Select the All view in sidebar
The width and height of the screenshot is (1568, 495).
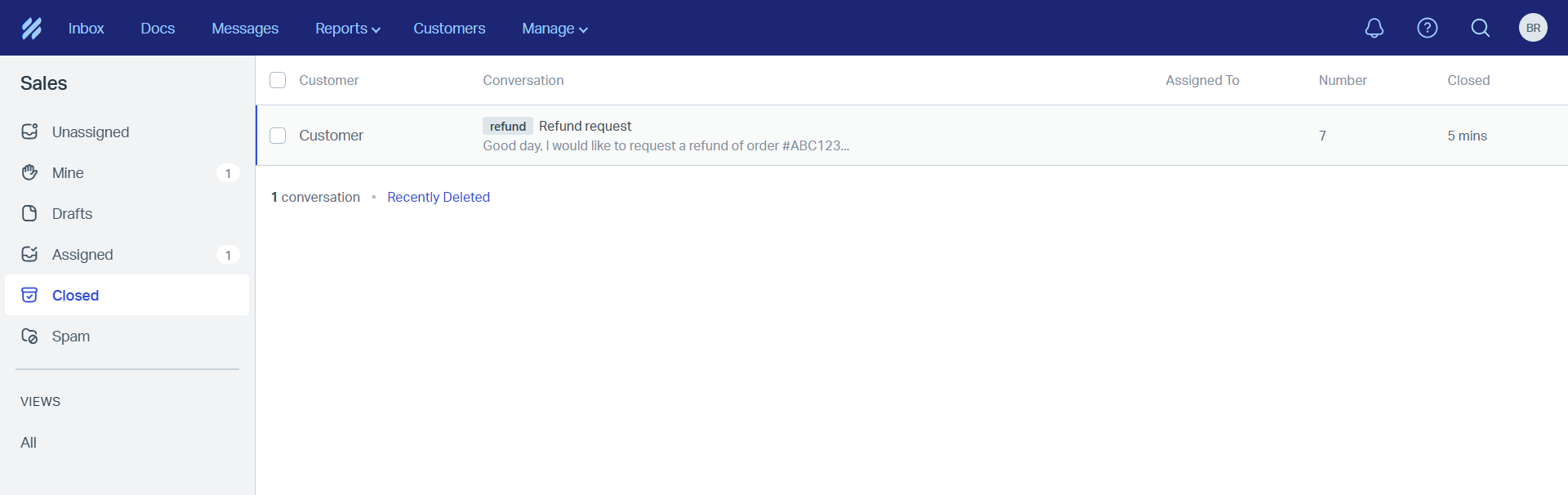point(29,442)
